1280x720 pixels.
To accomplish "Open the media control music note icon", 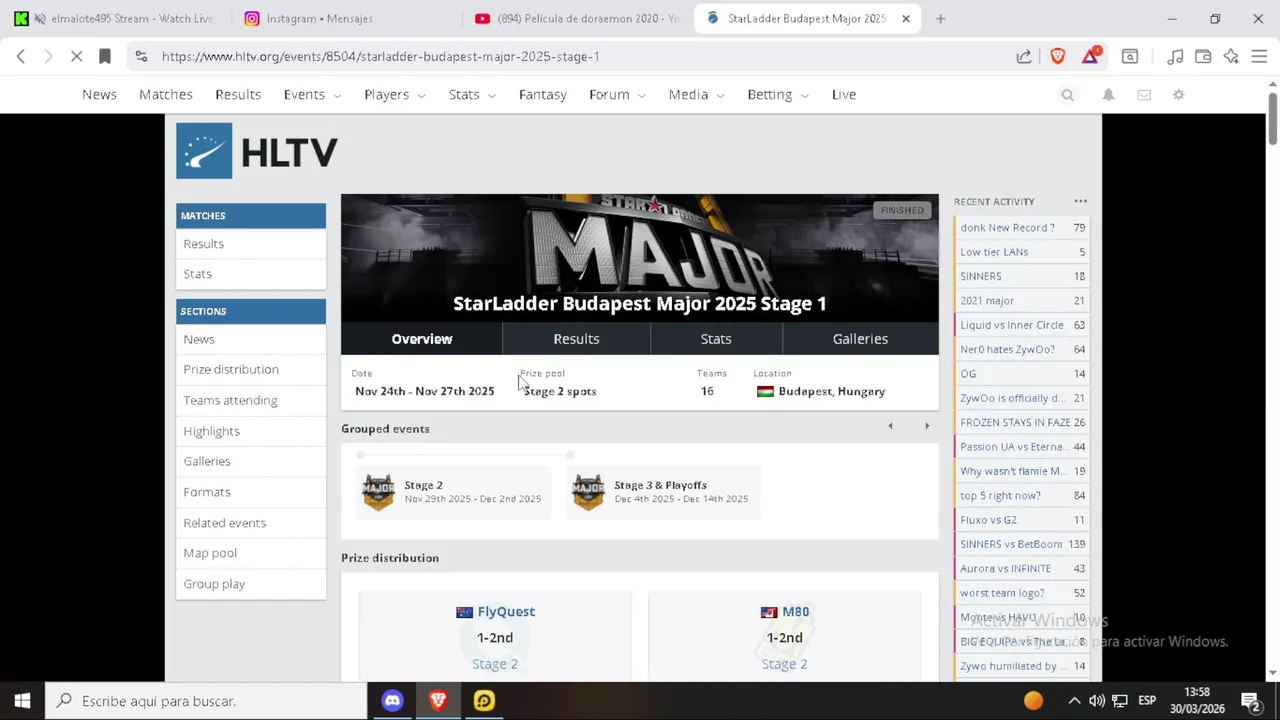I will pyautogui.click(x=1176, y=56).
